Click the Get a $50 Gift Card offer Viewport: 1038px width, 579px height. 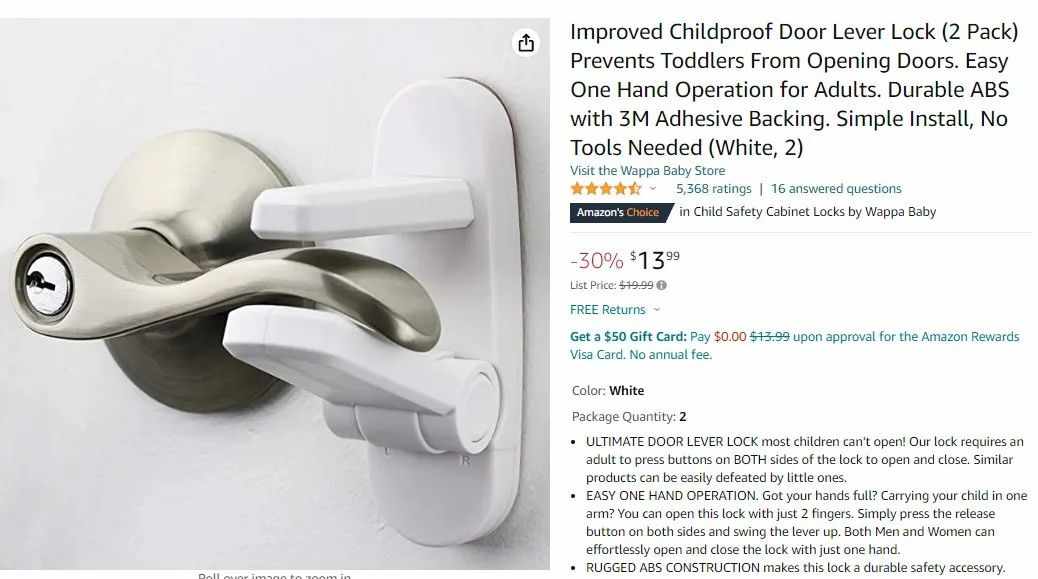[628, 336]
